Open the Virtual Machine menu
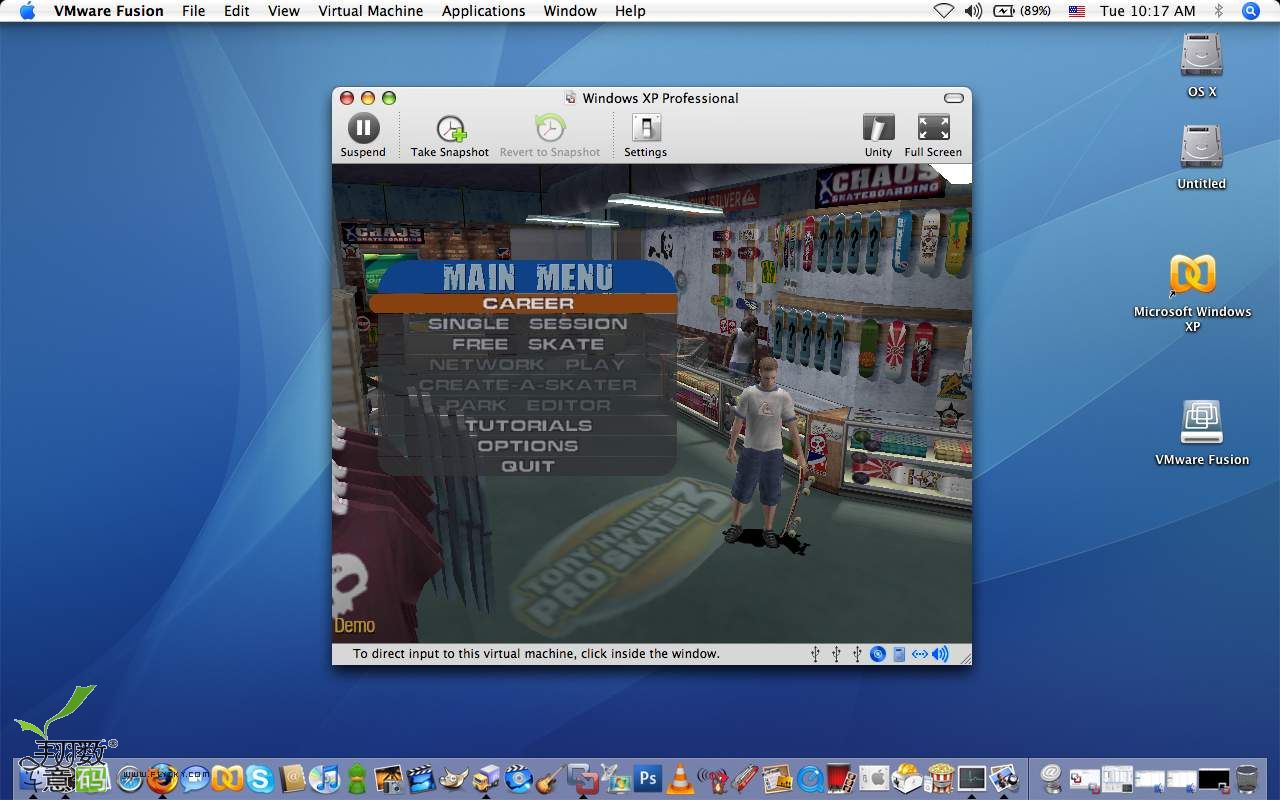This screenshot has width=1280, height=800. (x=371, y=11)
